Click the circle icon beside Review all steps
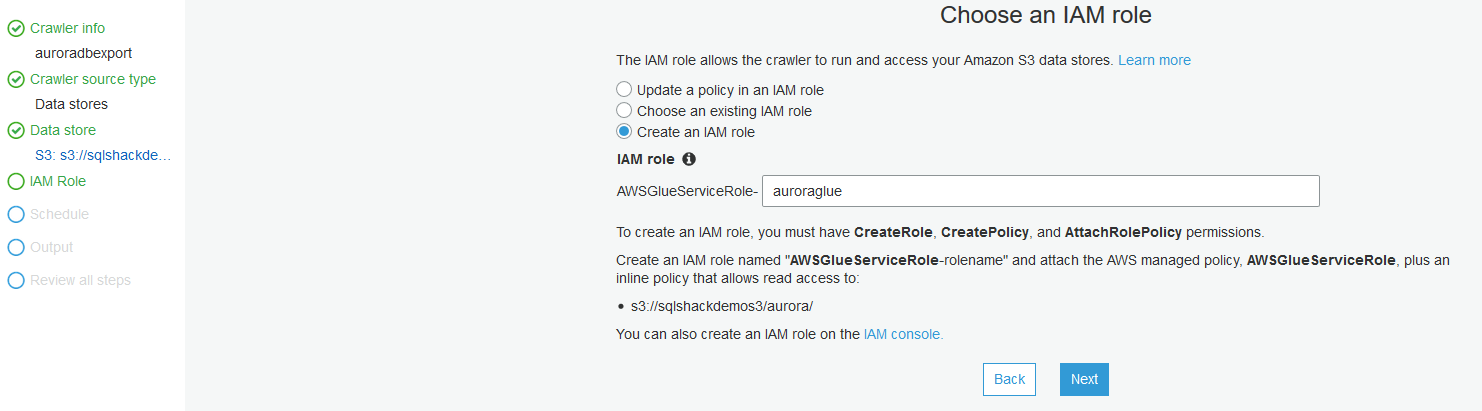1482x411 pixels. (16, 281)
